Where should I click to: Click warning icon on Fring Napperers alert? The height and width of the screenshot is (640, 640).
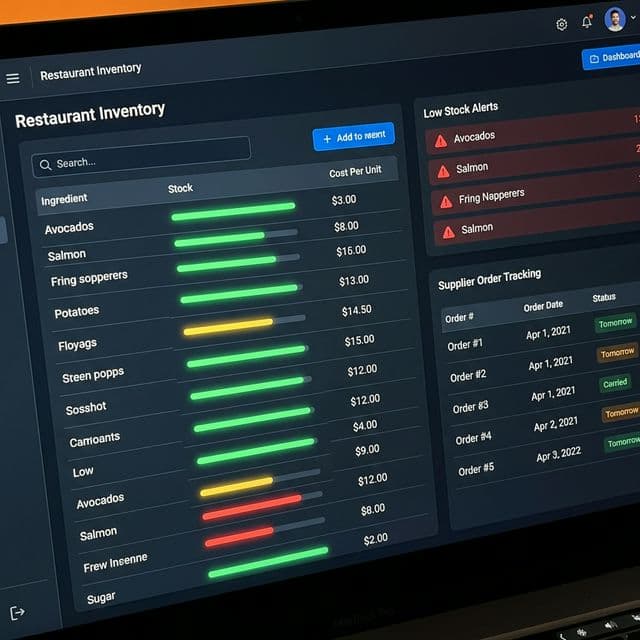click(446, 202)
